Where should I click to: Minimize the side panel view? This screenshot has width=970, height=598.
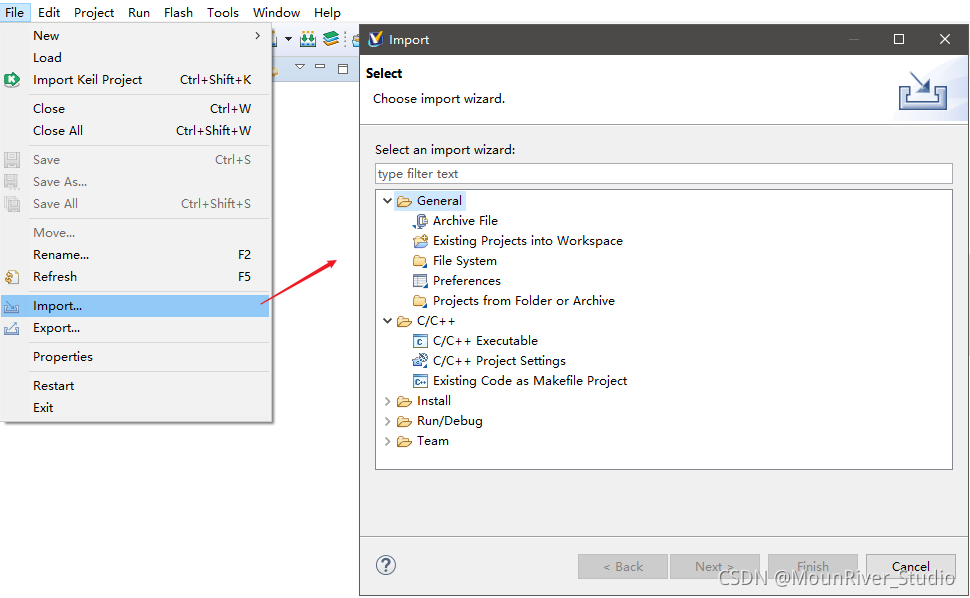320,66
